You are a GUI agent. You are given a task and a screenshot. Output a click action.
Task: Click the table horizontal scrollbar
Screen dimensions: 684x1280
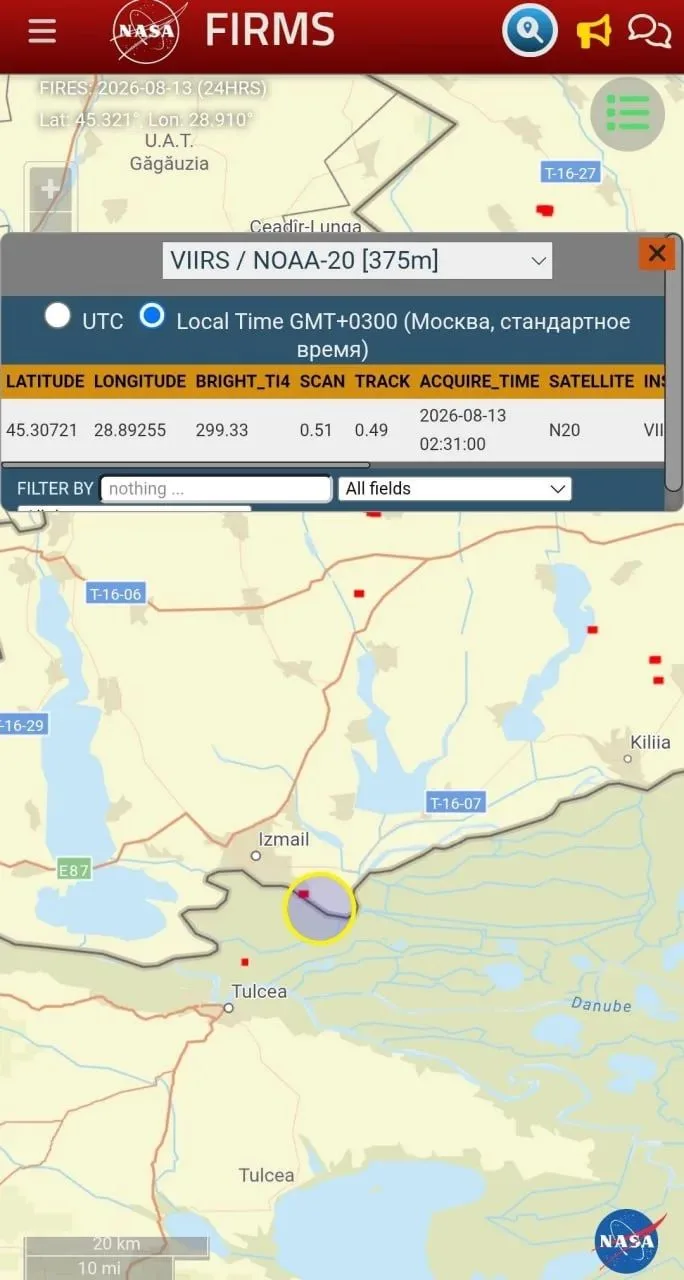point(186,465)
